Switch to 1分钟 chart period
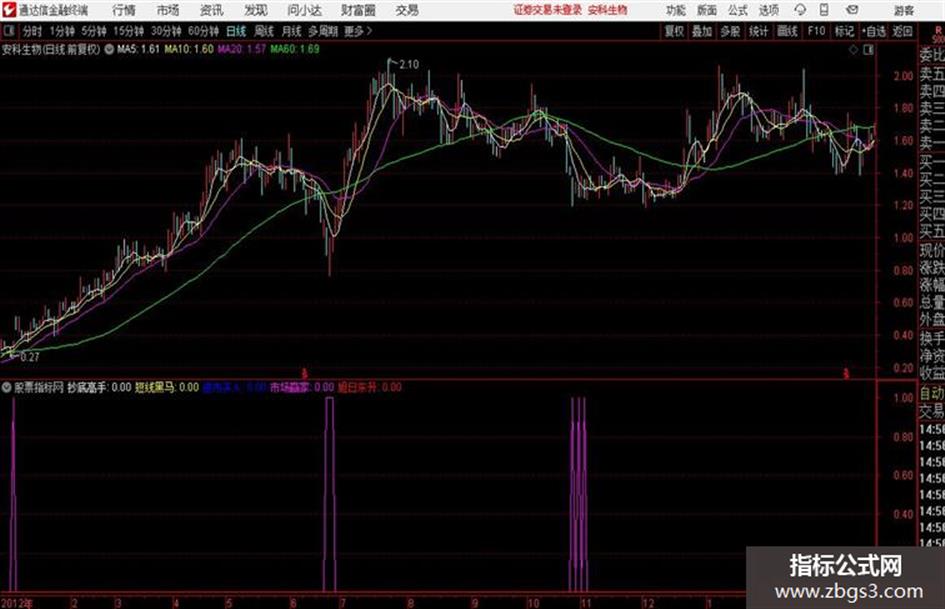Image resolution: width=945 pixels, height=609 pixels. [x=62, y=31]
